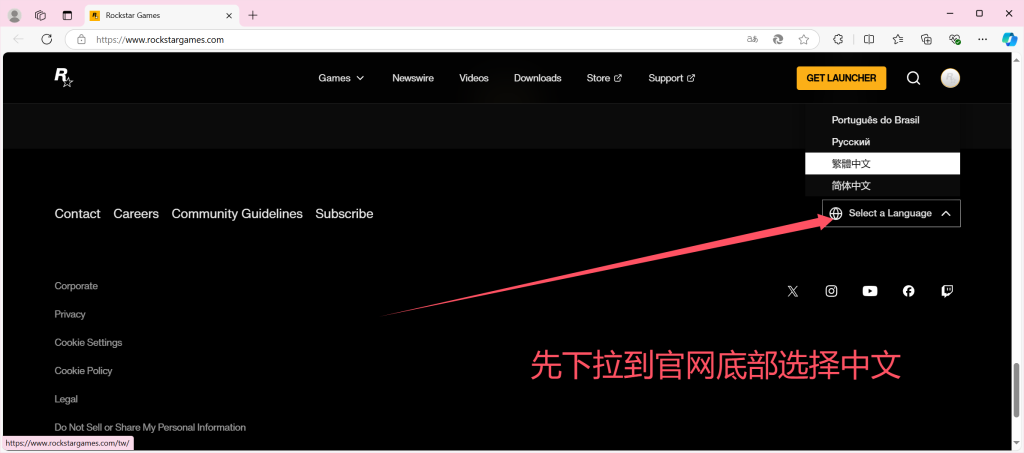Click the globe language icon
1024x453 pixels.
836,213
